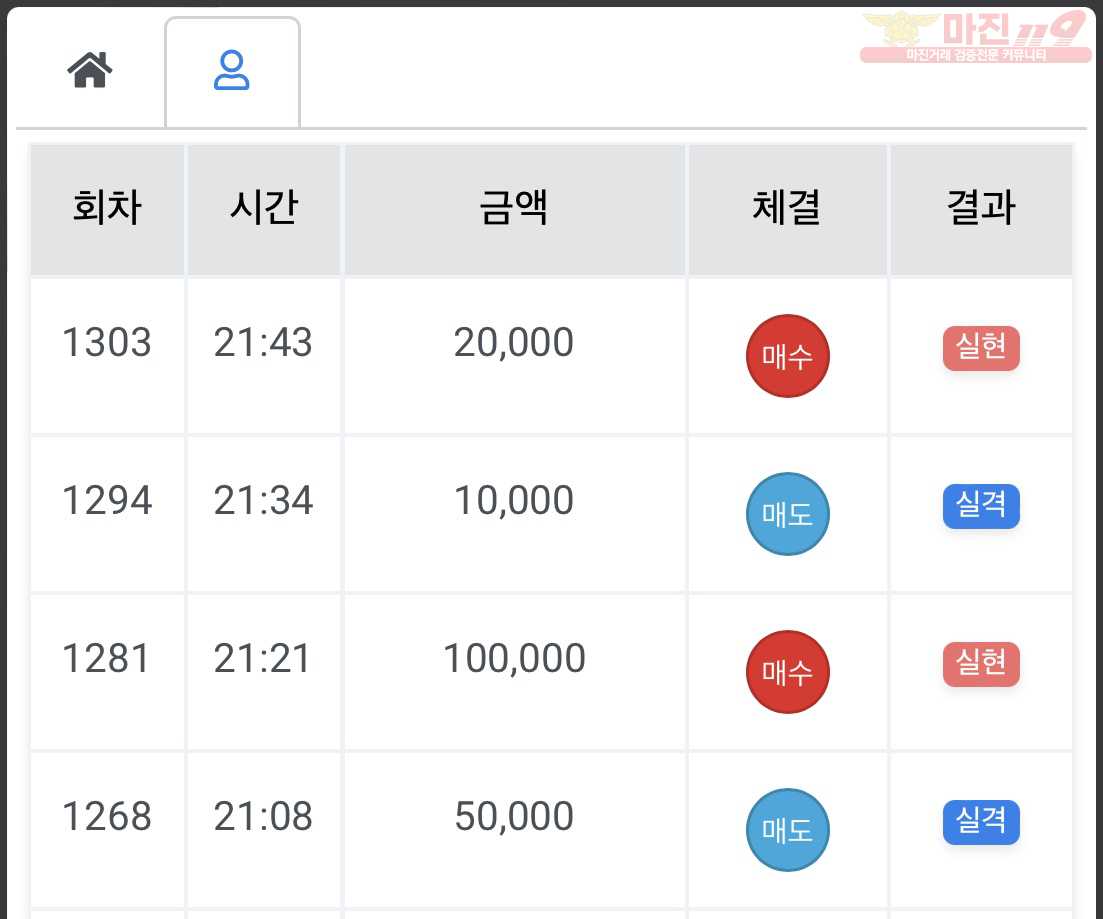Click the 체결 column header
Screen dimensions: 1103x919
787,209
